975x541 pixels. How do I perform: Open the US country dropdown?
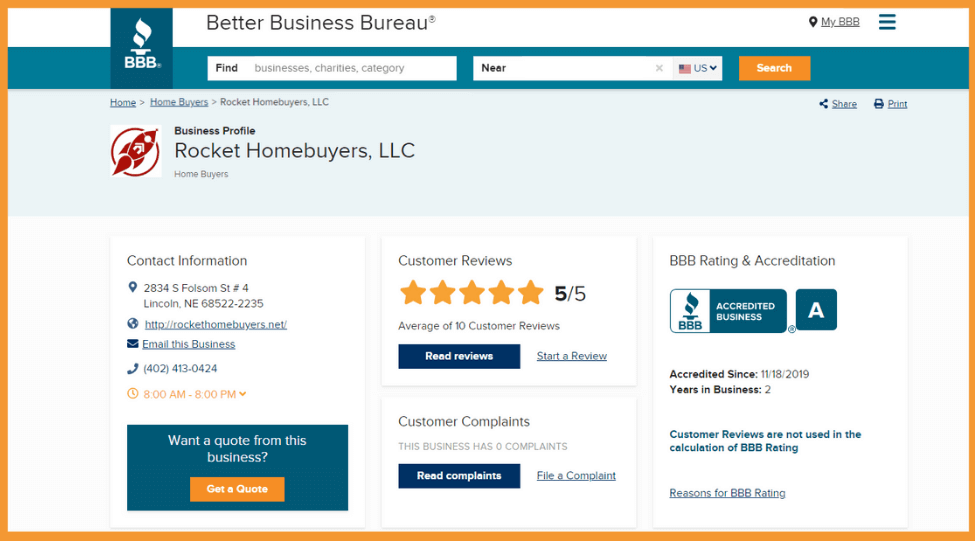click(x=697, y=68)
